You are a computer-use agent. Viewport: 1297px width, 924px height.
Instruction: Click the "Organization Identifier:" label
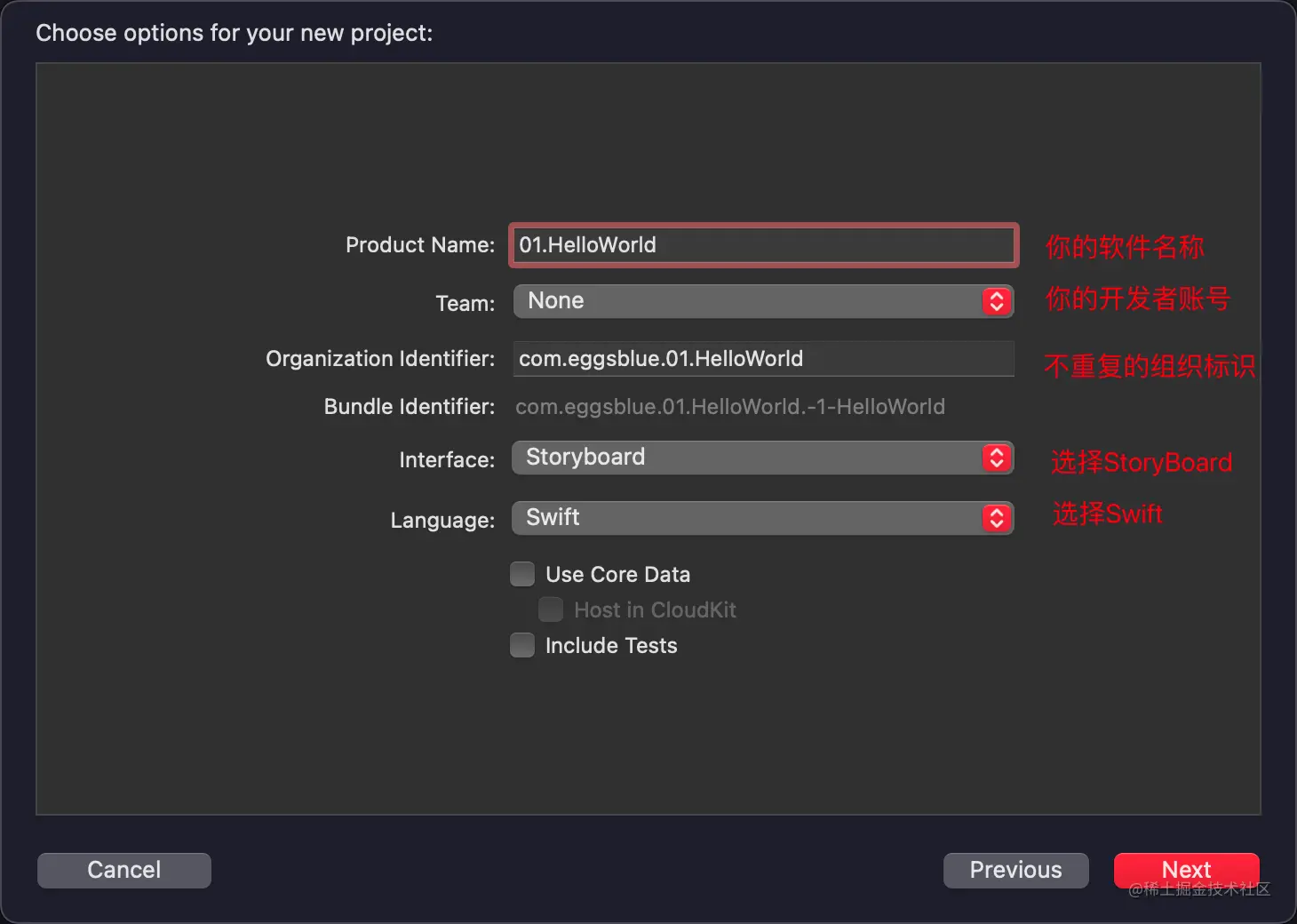coord(380,359)
